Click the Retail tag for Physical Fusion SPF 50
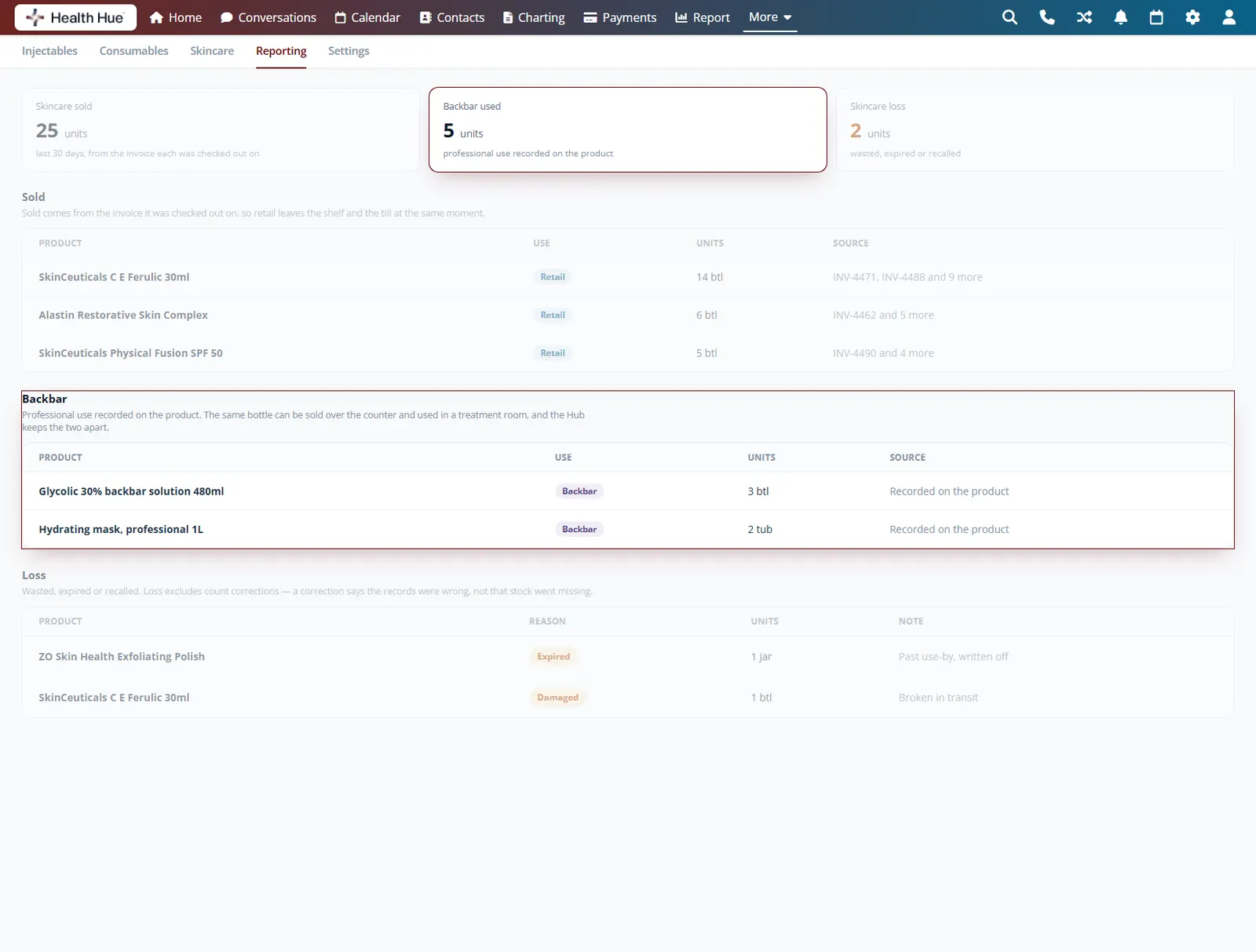 coord(553,353)
